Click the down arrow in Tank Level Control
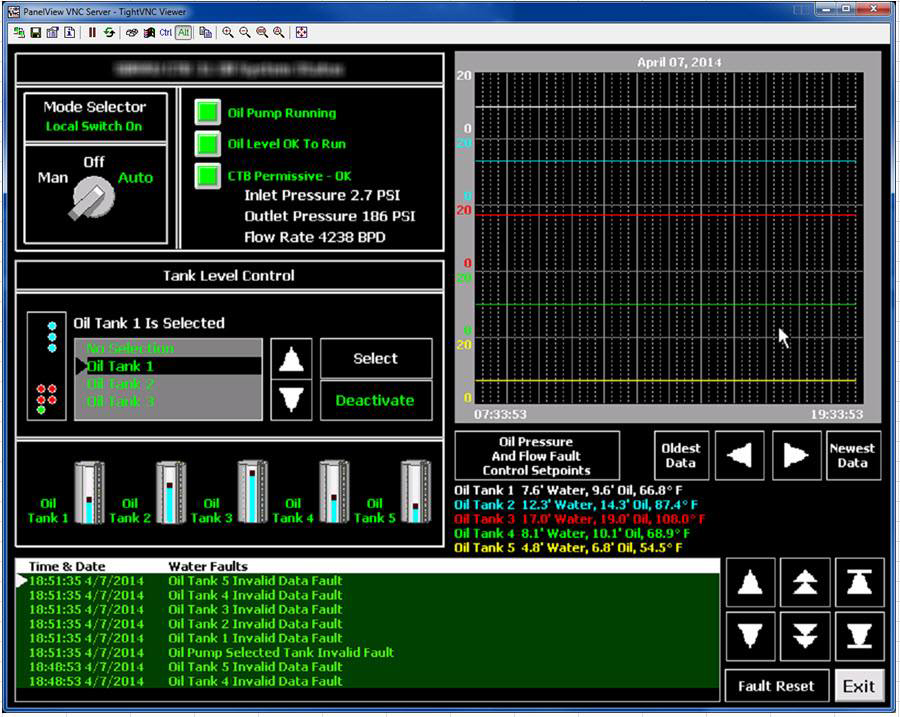This screenshot has width=900, height=717. [x=290, y=398]
